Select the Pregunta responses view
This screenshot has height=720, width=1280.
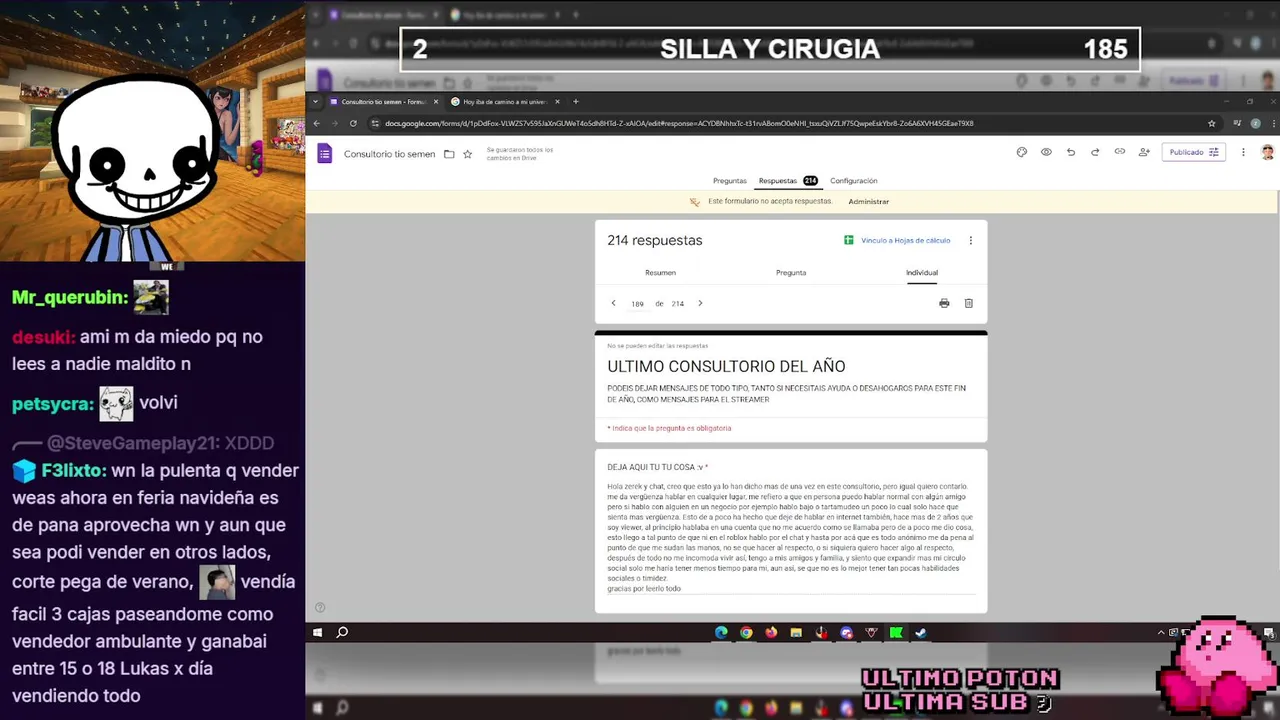tap(791, 272)
